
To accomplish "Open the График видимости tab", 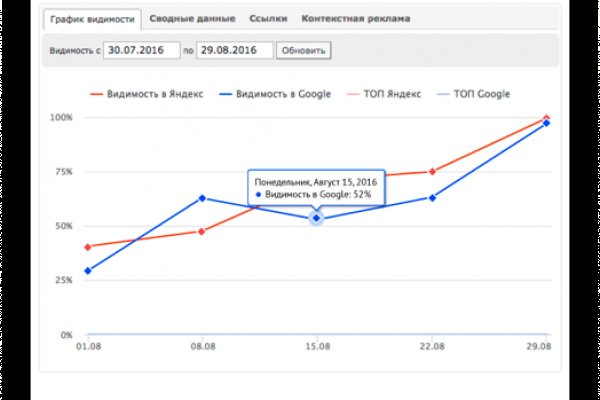I will 92,19.
